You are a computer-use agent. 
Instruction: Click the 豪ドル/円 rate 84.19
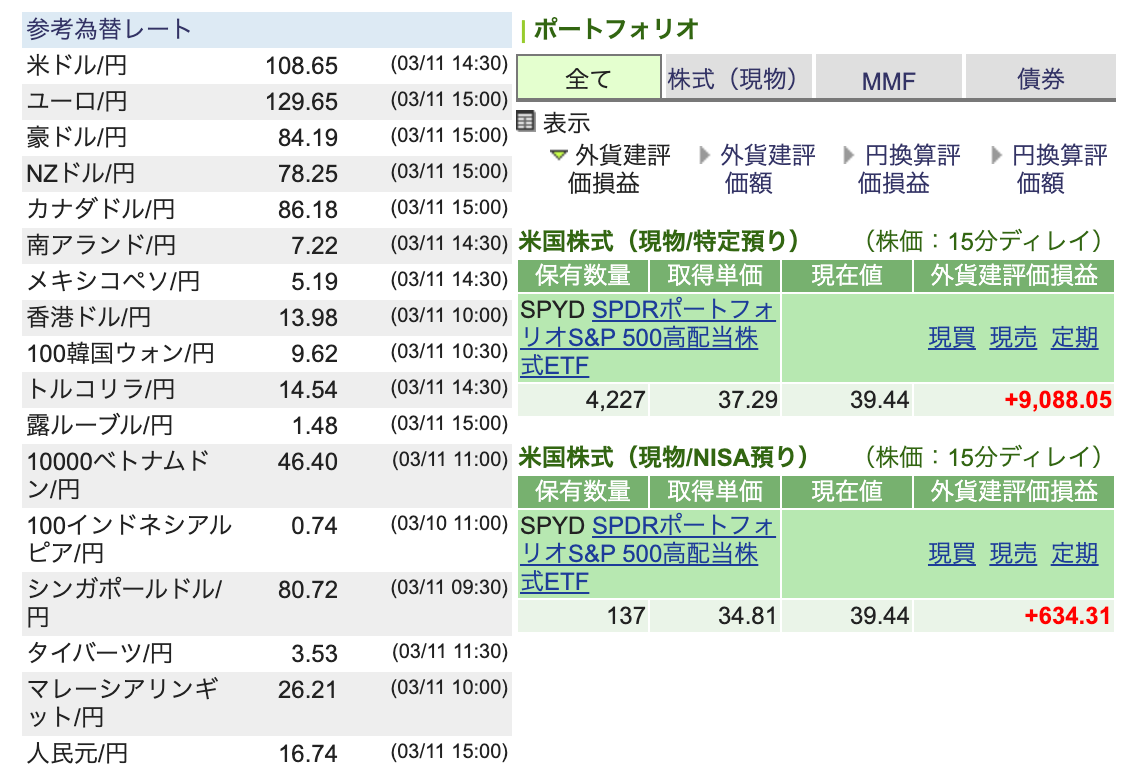(x=308, y=137)
